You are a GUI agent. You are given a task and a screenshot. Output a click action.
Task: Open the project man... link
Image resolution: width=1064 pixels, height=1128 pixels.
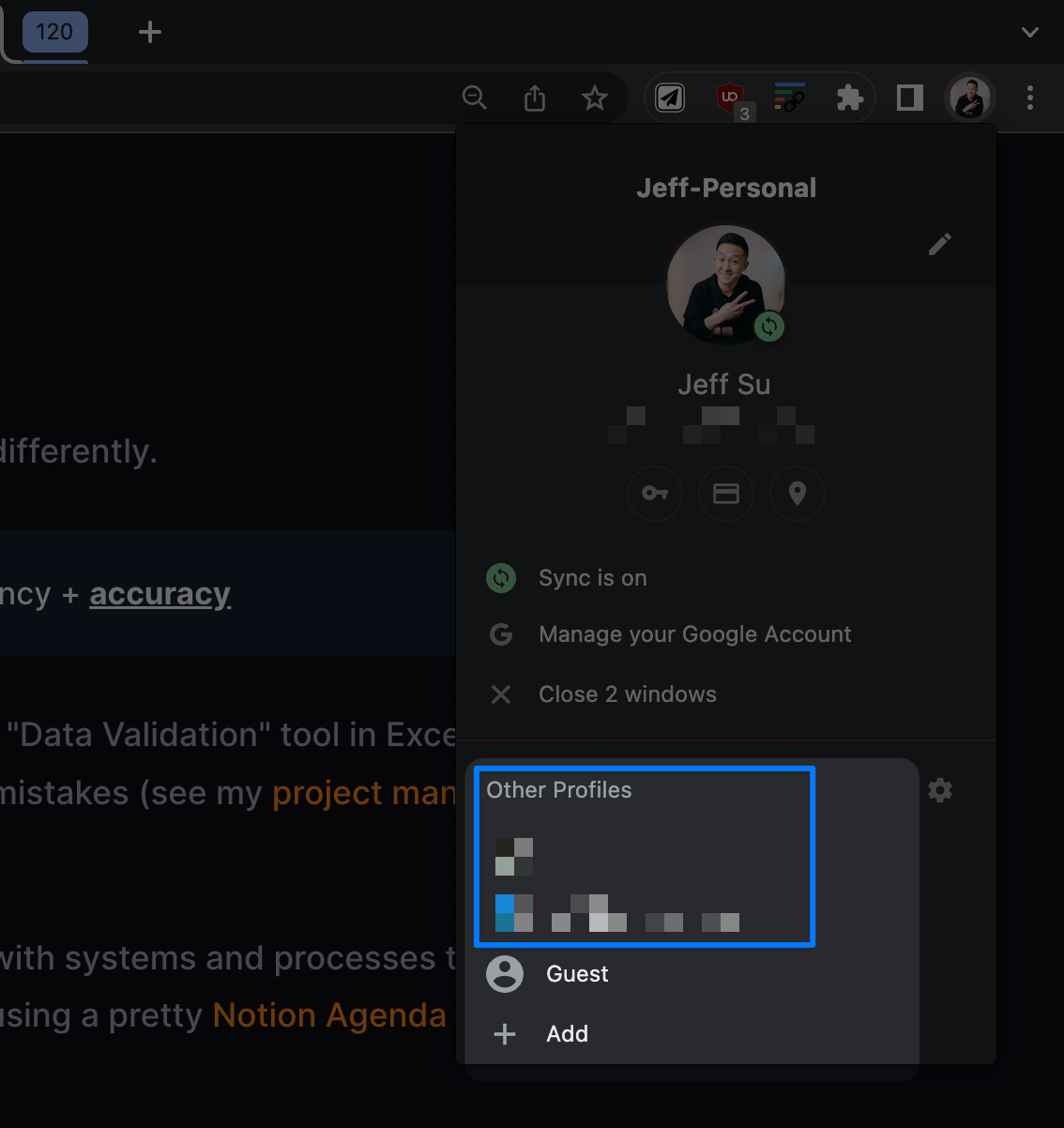tap(364, 793)
